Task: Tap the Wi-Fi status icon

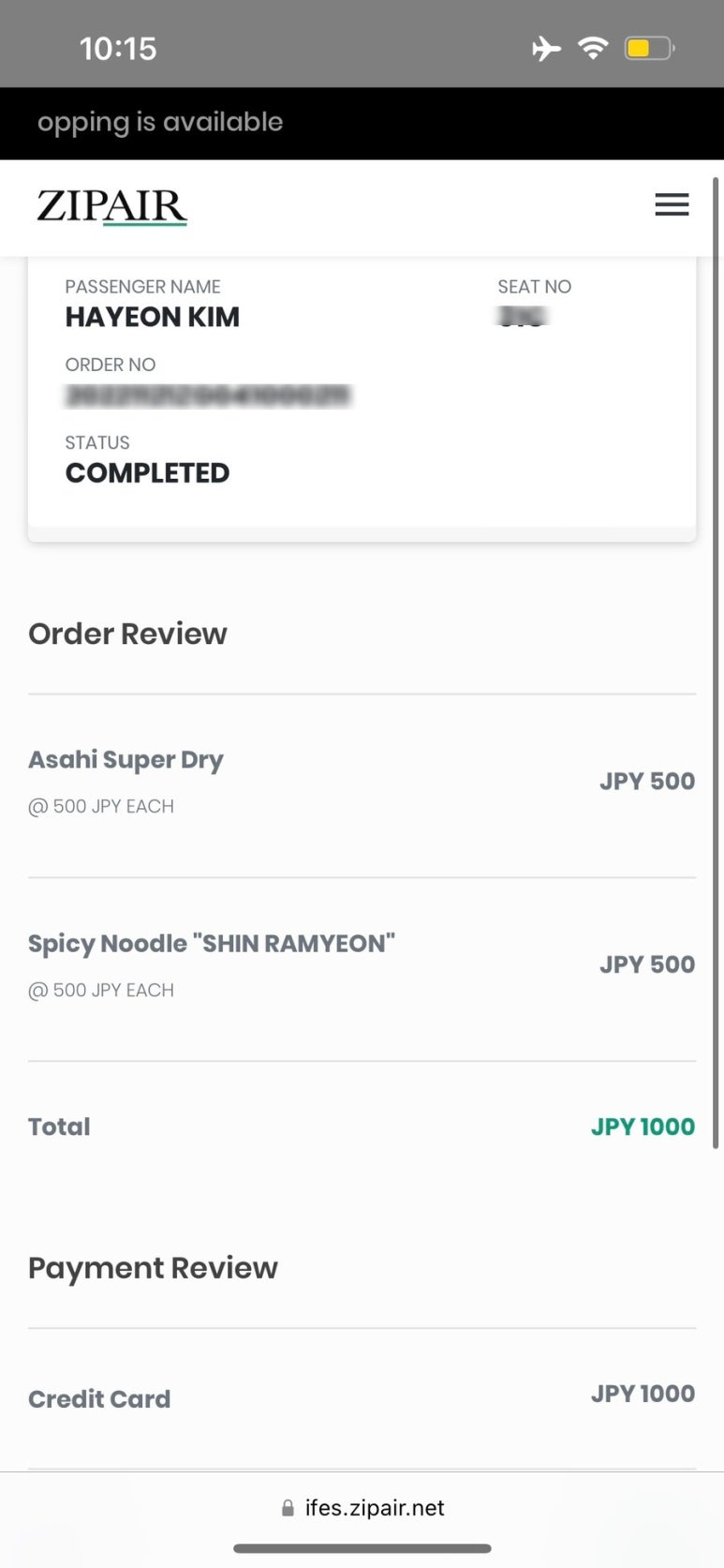Action: pyautogui.click(x=593, y=47)
